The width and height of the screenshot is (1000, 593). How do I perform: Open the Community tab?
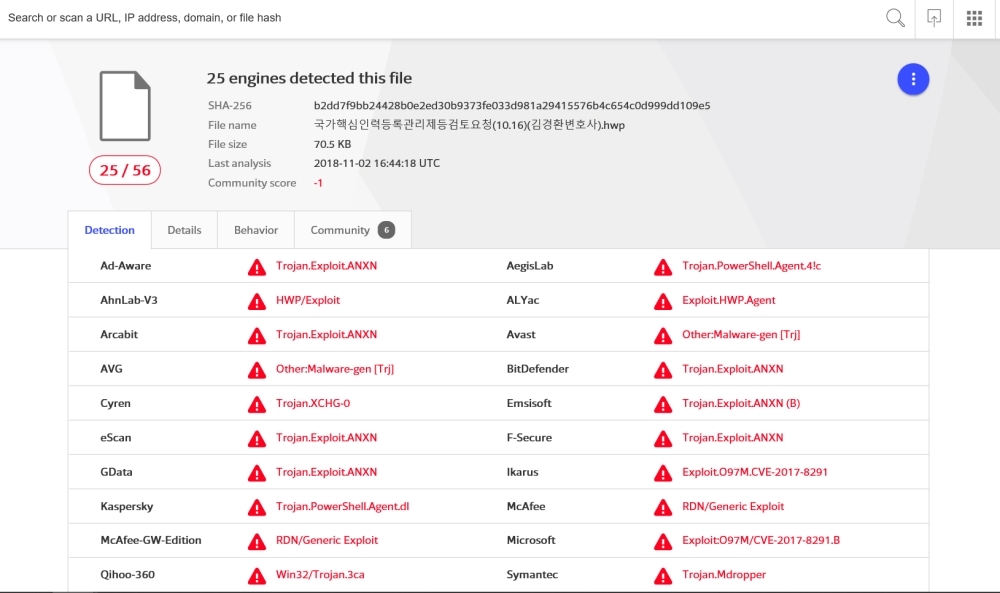click(353, 230)
